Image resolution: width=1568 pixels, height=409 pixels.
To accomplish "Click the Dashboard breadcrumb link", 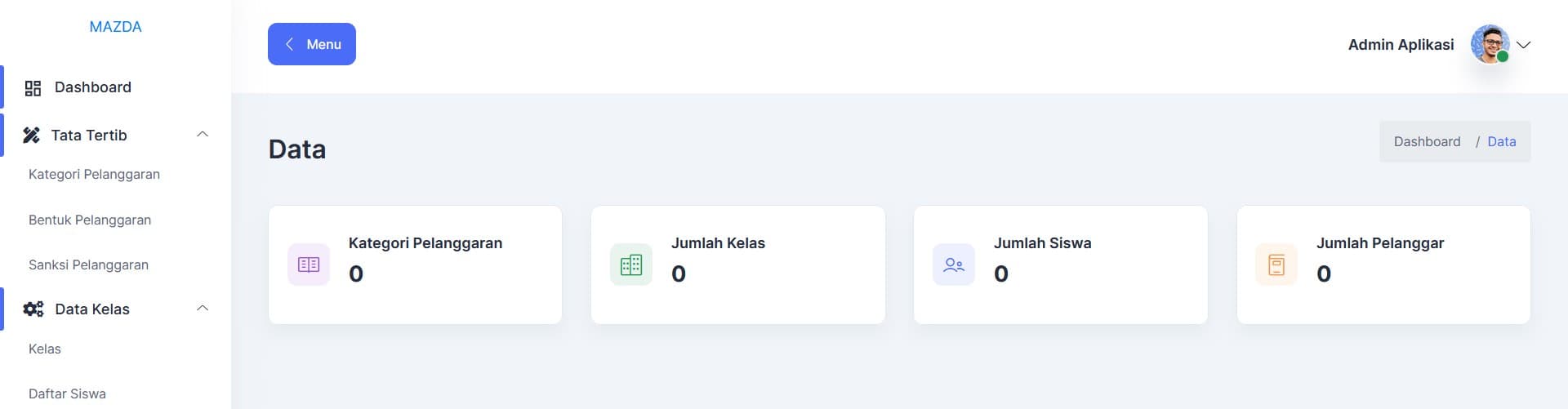I will pos(1427,142).
